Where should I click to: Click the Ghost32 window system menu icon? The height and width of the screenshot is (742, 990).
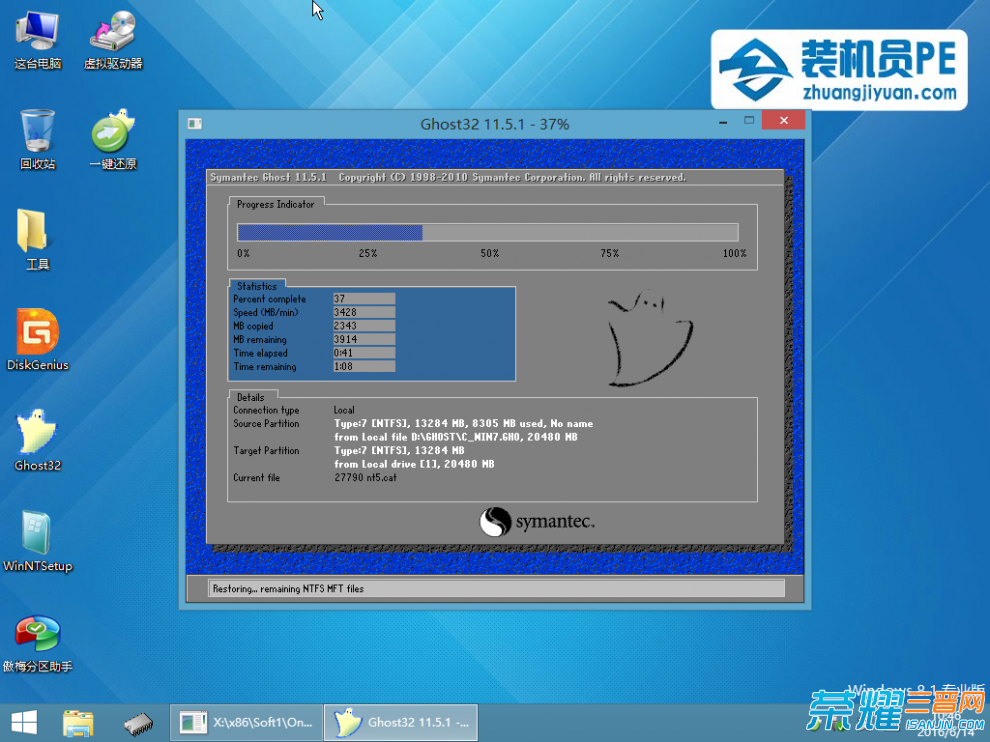[194, 124]
